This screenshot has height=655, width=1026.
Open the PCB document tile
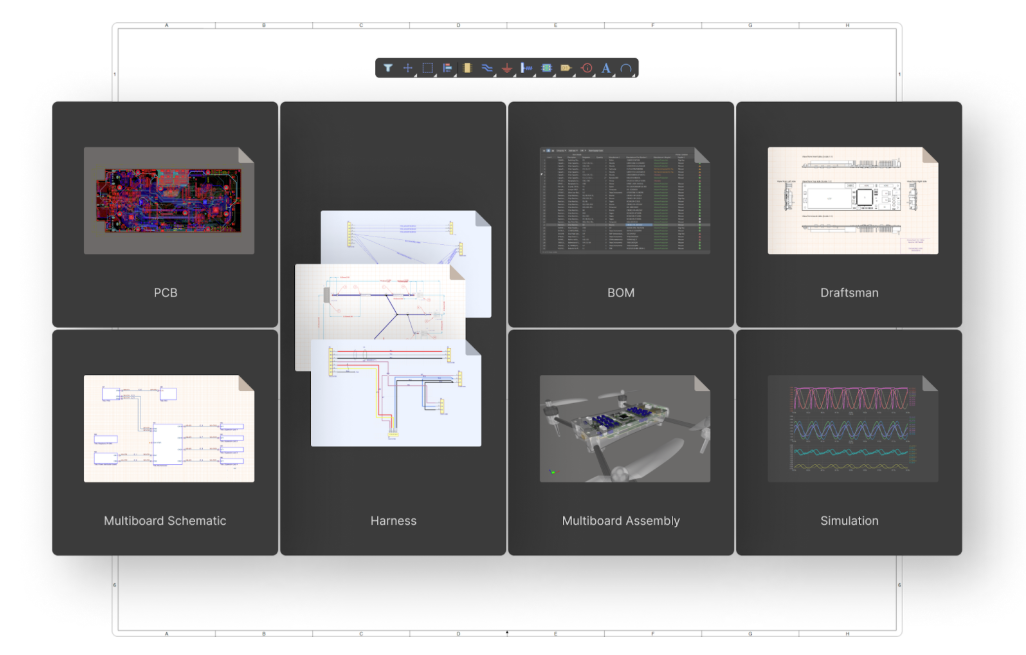[165, 215]
